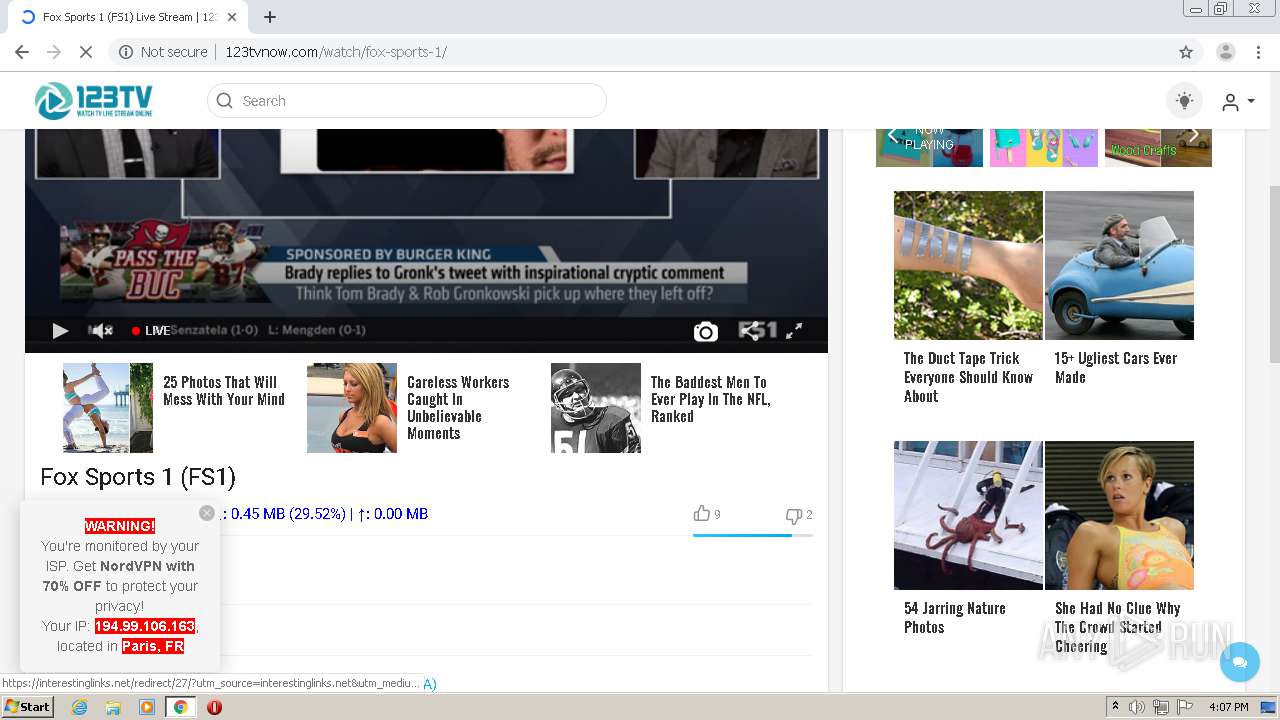Click the search field on 123TV

point(407,101)
